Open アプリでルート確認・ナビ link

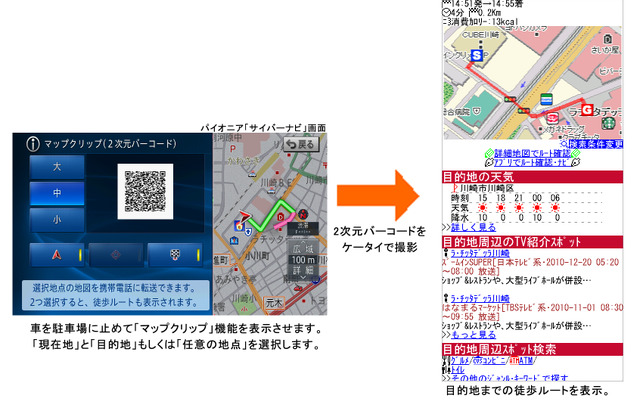pyautogui.click(x=534, y=162)
